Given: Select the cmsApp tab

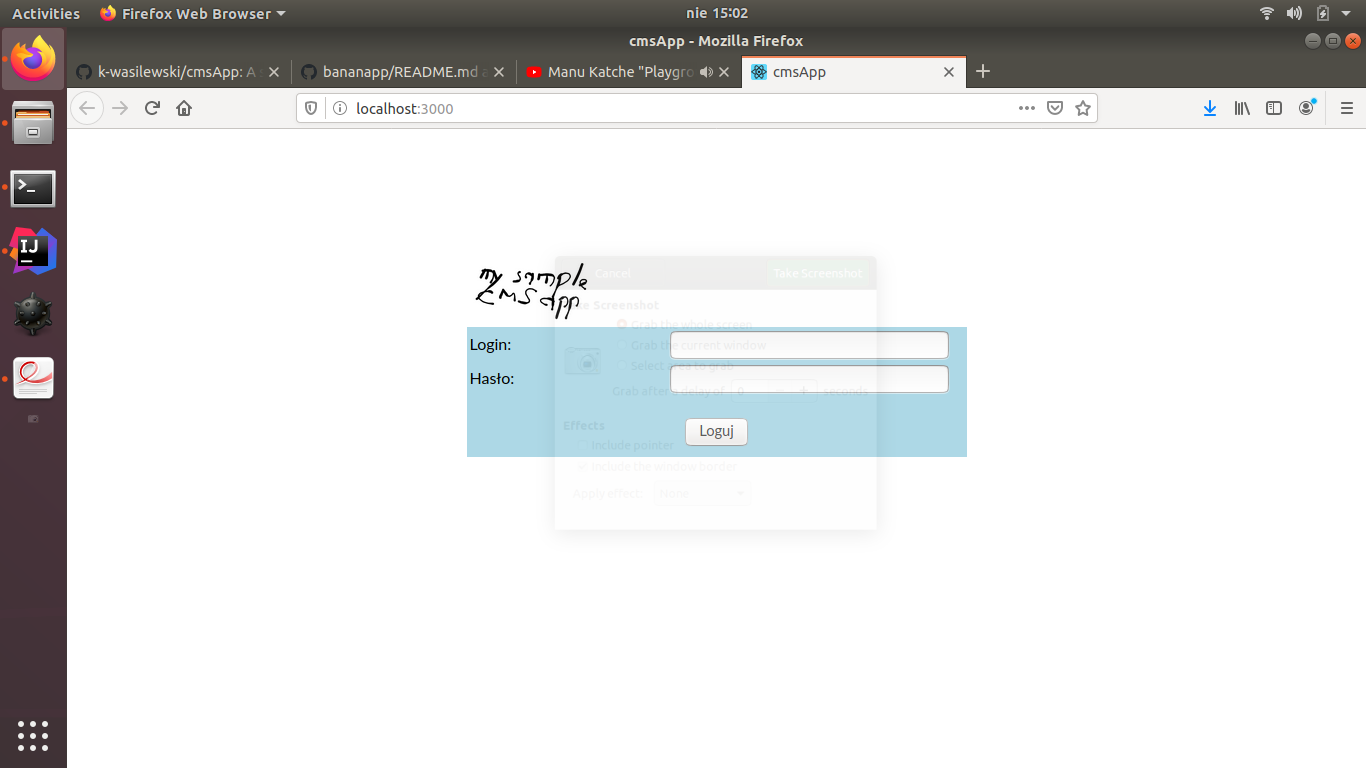Looking at the screenshot, I should (x=854, y=72).
